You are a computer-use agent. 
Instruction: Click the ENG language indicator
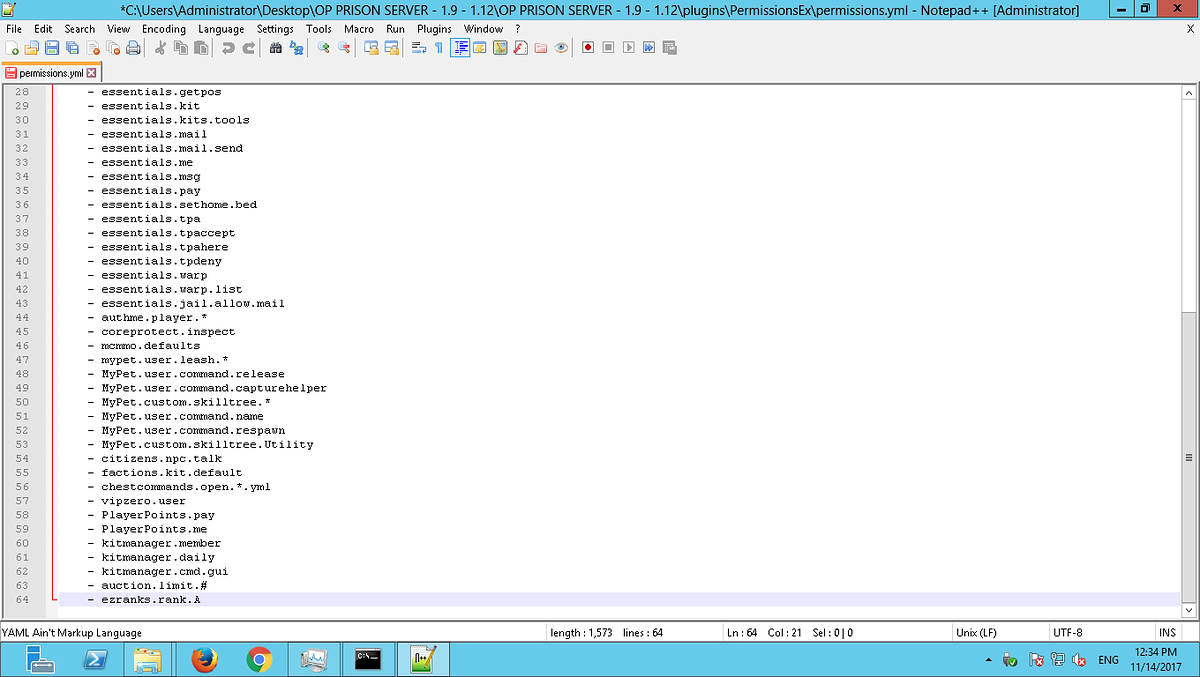tap(1108, 660)
